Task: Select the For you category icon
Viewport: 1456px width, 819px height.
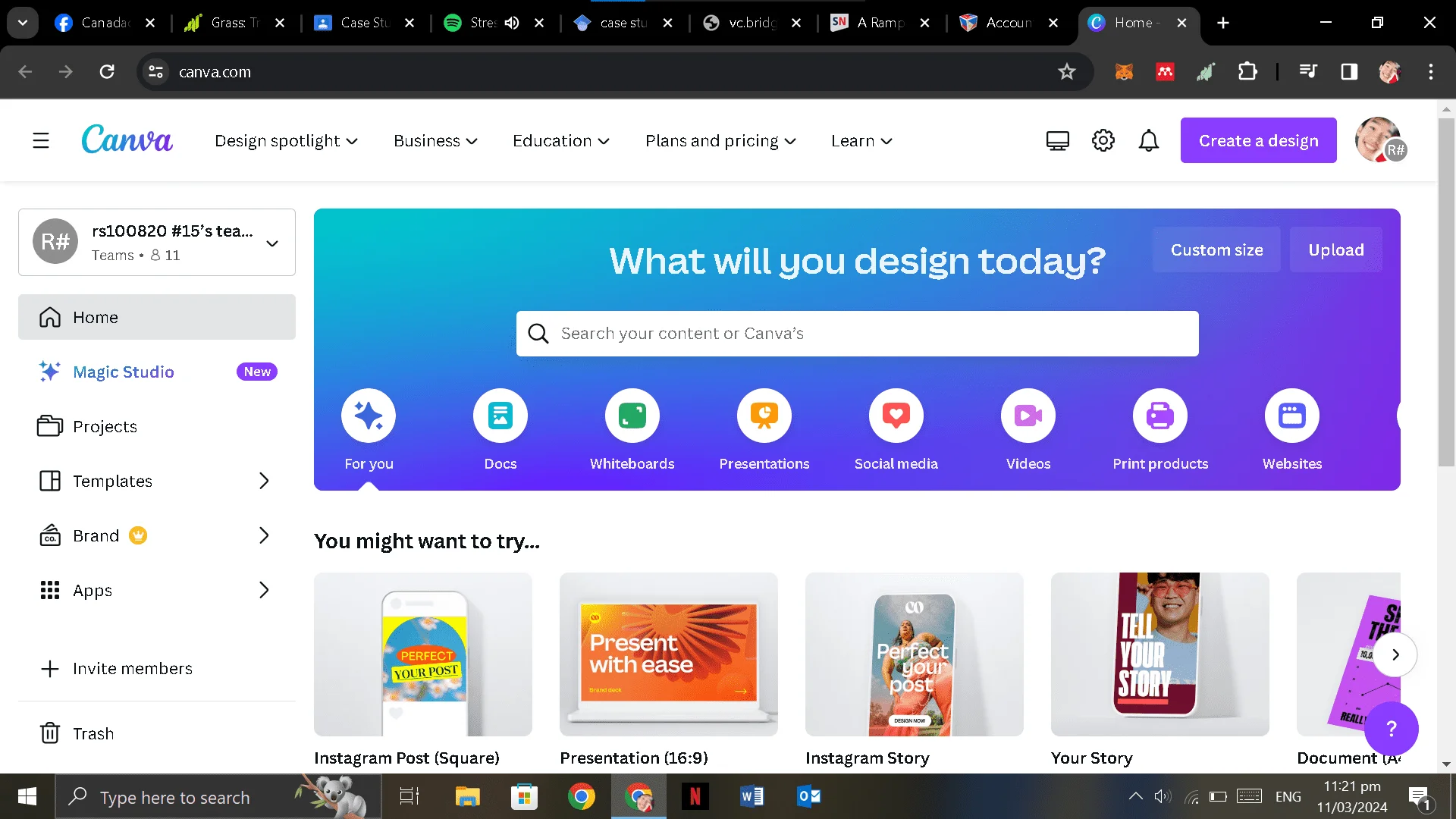Action: pyautogui.click(x=369, y=416)
